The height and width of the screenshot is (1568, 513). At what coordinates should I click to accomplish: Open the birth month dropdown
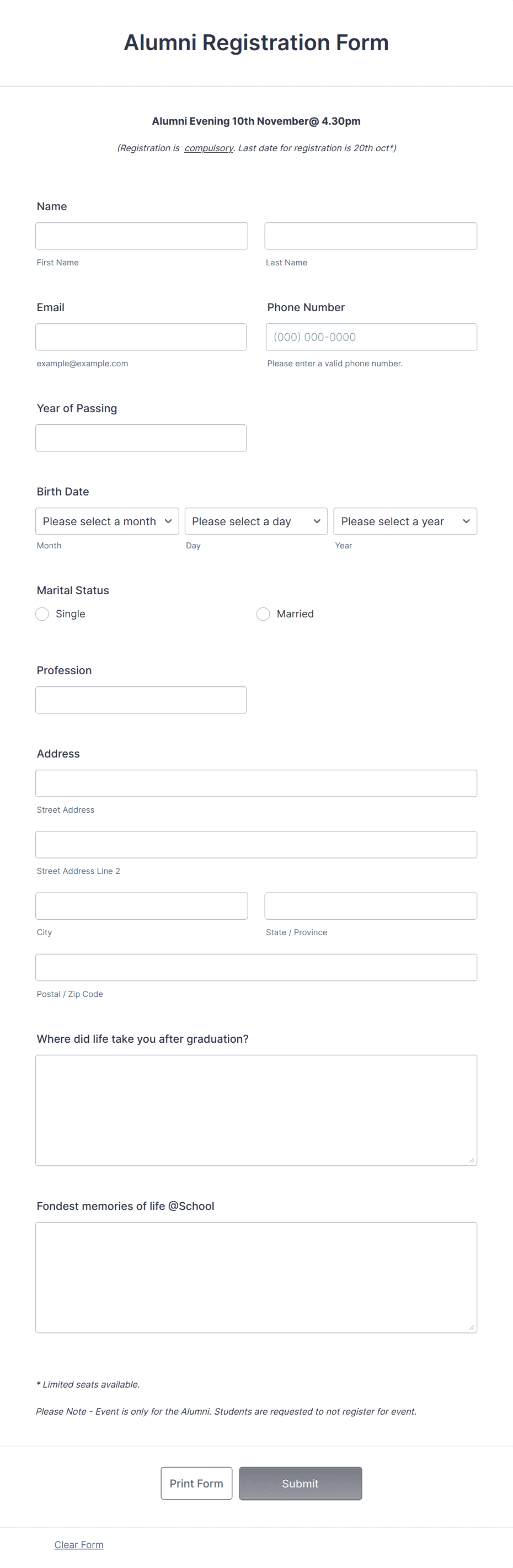tap(107, 521)
